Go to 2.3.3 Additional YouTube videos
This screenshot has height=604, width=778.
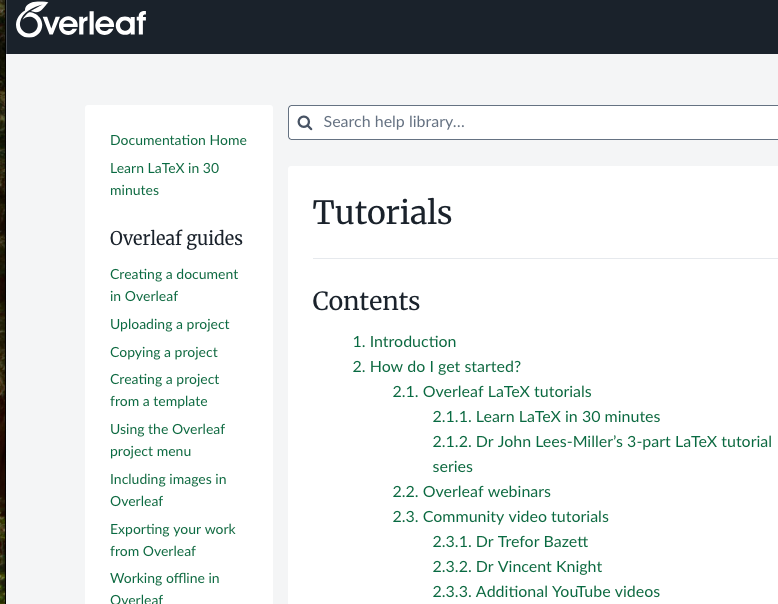tap(546, 592)
